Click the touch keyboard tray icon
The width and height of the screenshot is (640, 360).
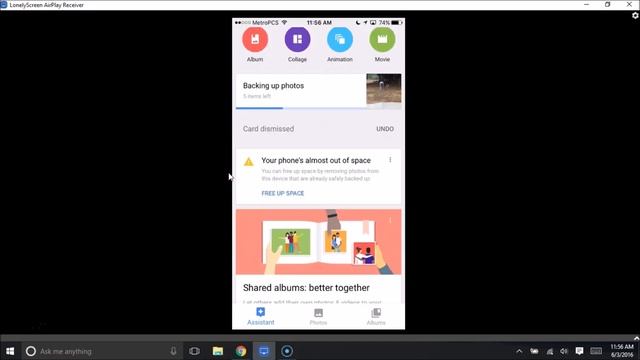(596, 351)
